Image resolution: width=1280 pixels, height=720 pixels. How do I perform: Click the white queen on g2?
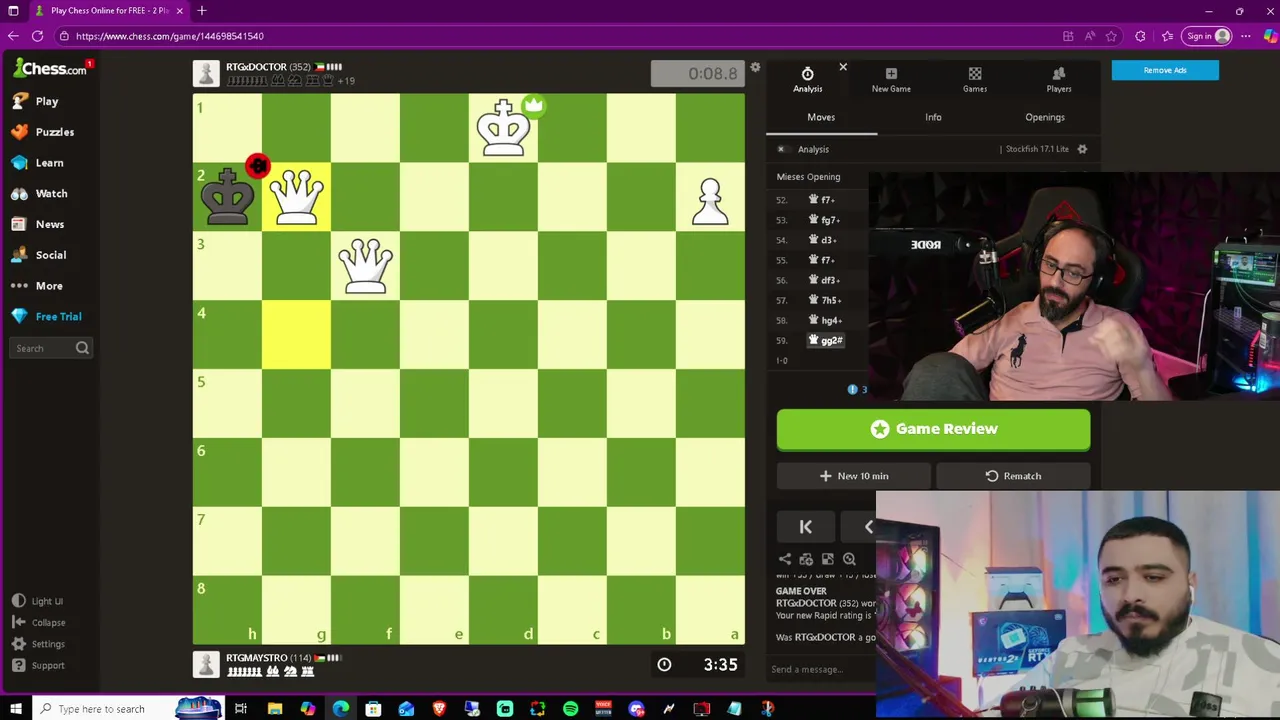coord(296,196)
